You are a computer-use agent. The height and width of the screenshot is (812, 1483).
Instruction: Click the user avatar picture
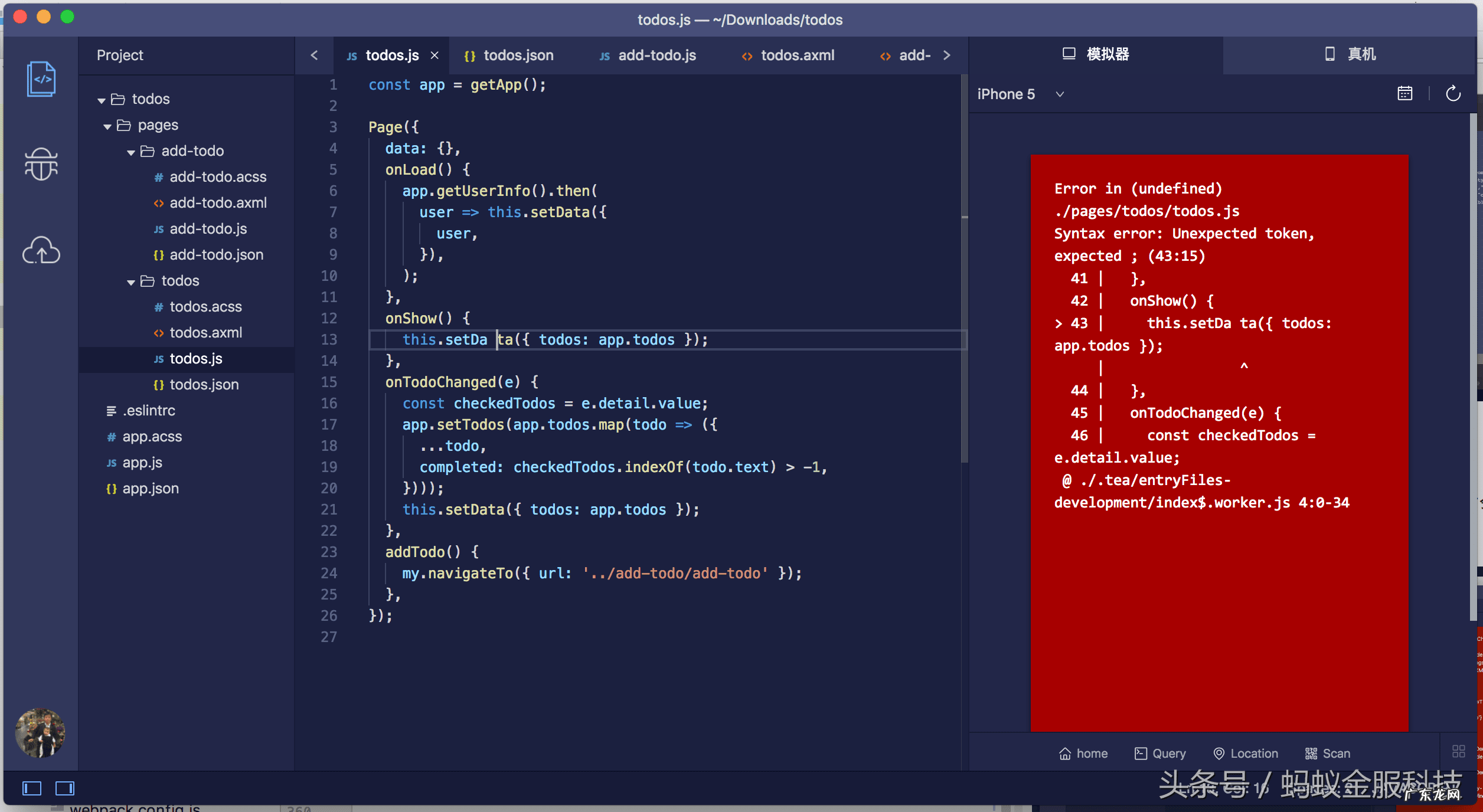40,733
